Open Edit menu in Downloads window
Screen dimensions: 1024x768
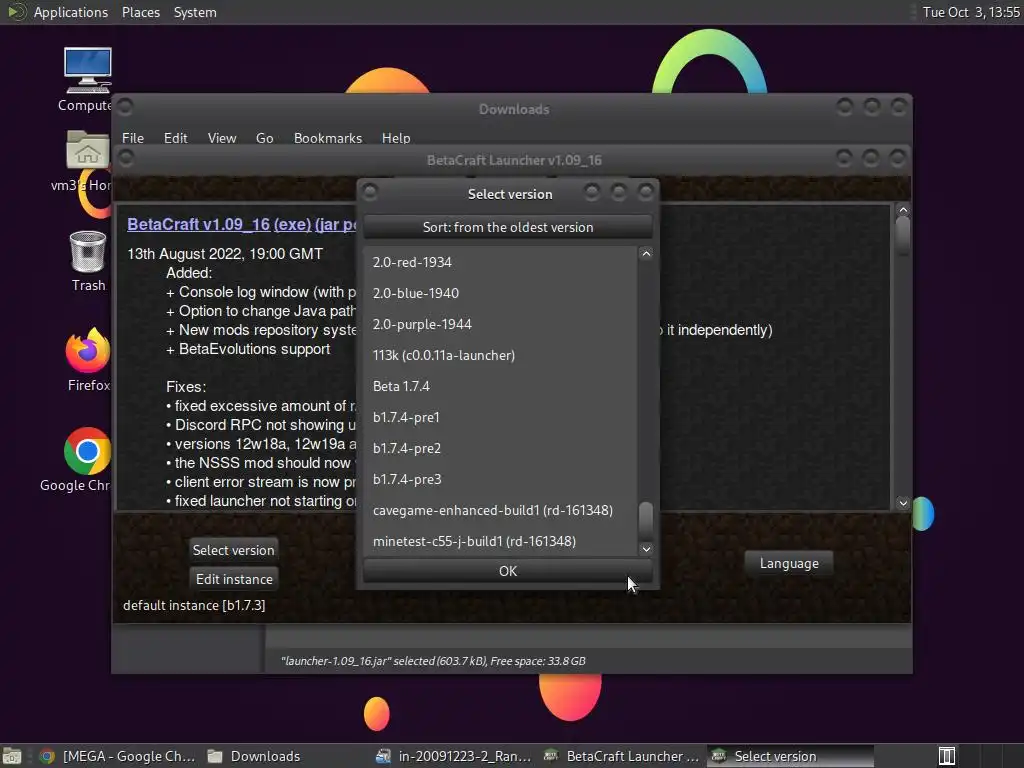(175, 138)
